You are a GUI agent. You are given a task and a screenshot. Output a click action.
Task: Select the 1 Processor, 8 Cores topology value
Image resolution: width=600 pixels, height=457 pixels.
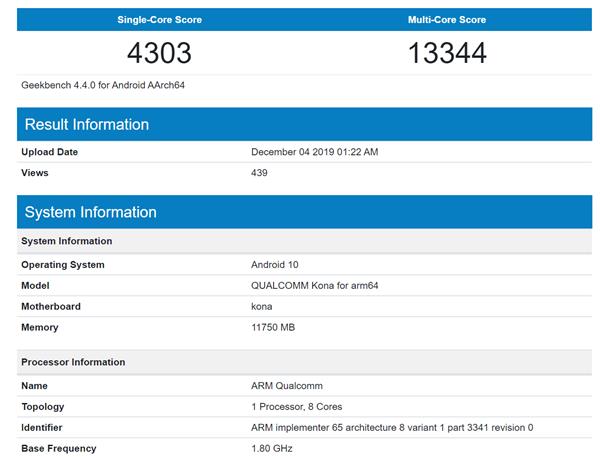[x=298, y=407]
